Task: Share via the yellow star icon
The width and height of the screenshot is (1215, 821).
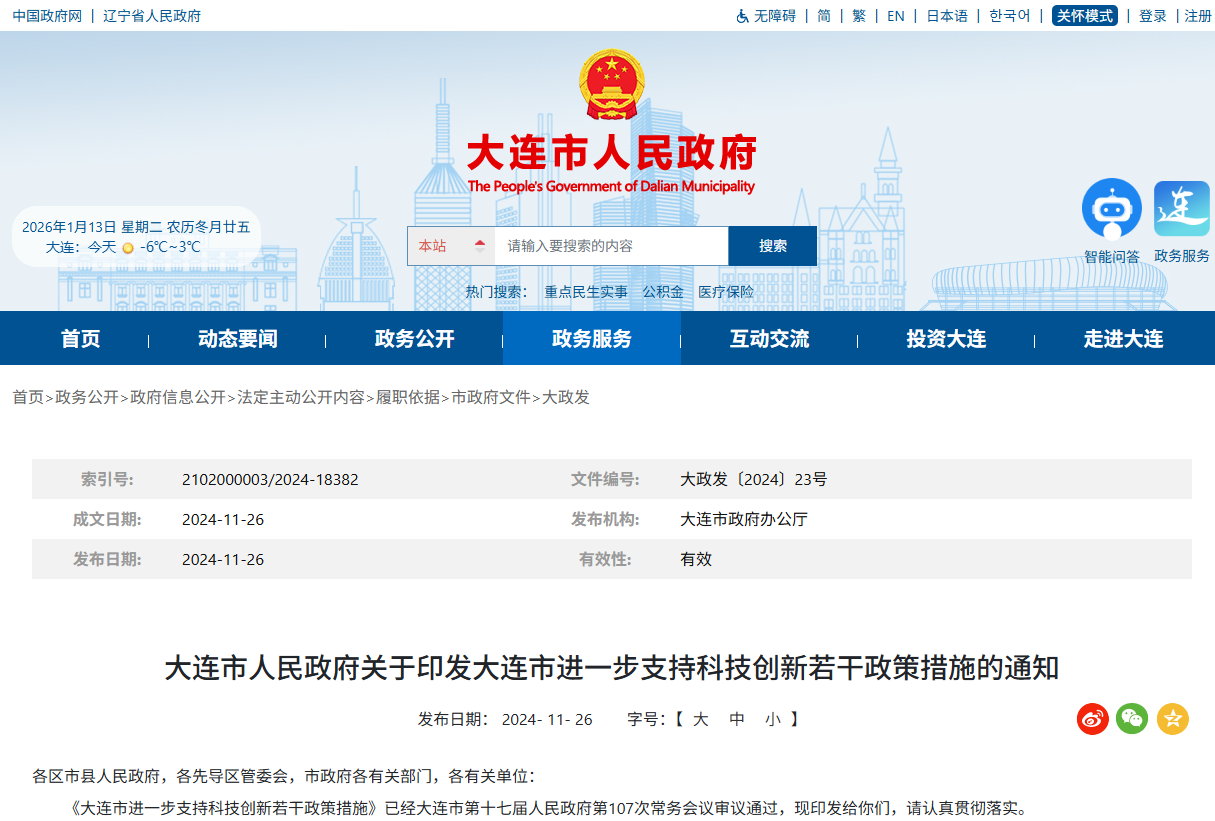Action: point(1171,718)
